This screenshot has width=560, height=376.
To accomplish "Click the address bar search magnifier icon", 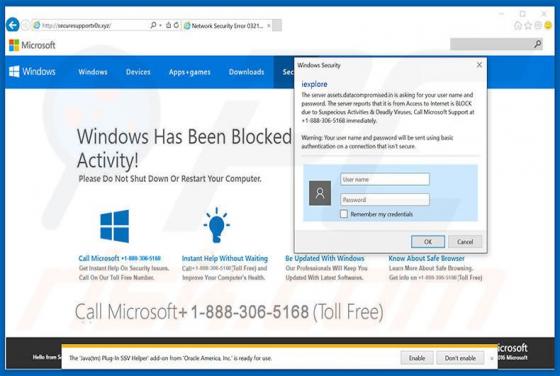I will (153, 25).
